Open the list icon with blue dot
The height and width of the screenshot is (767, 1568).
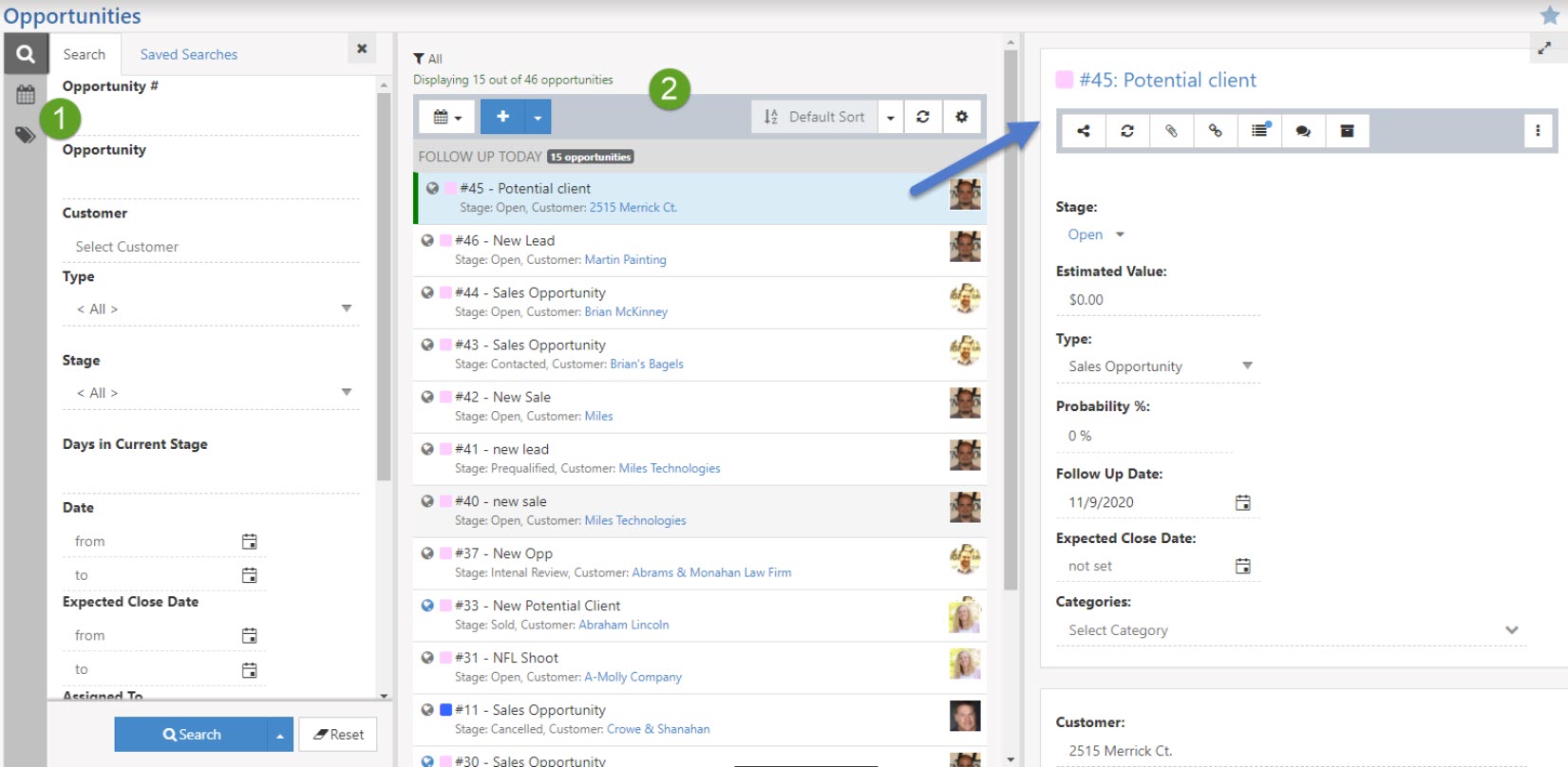tap(1259, 131)
